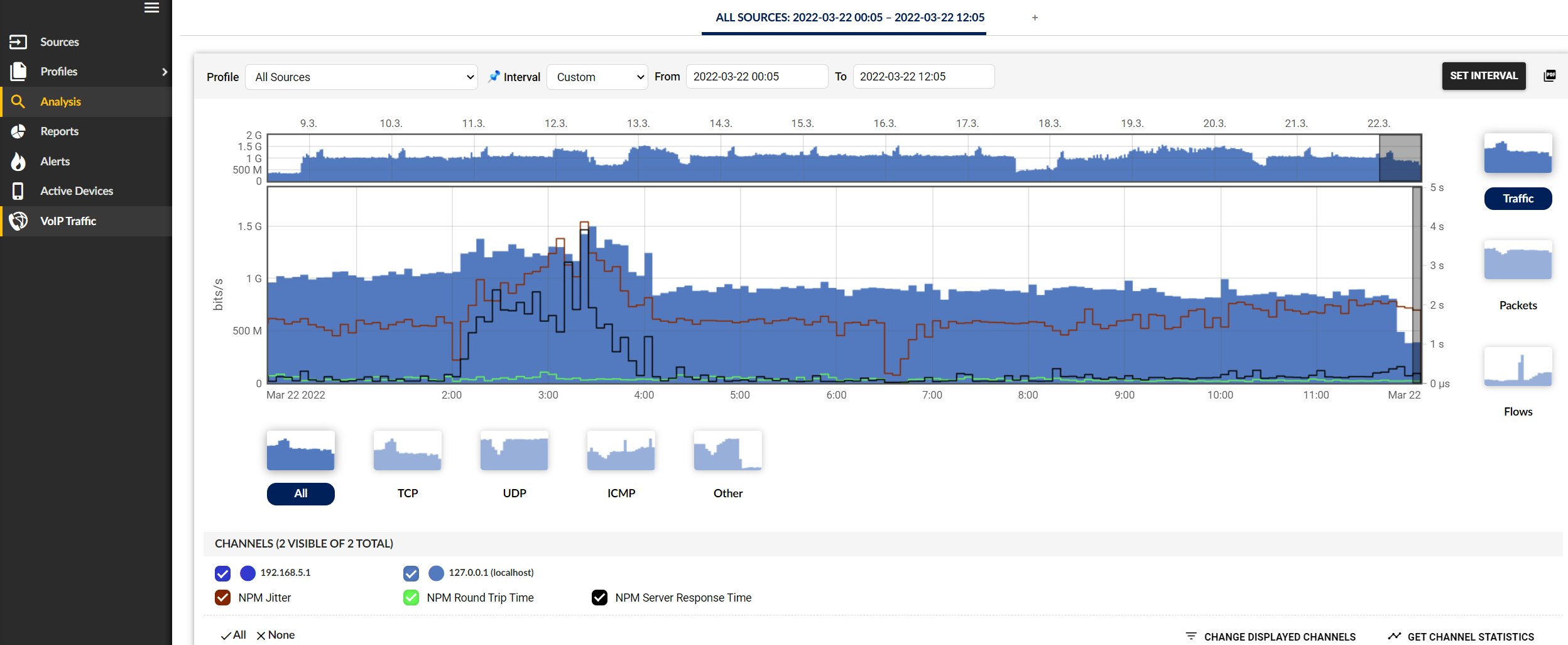Click the Alerts flame icon
Image resolution: width=1568 pixels, height=645 pixels.
pos(18,162)
